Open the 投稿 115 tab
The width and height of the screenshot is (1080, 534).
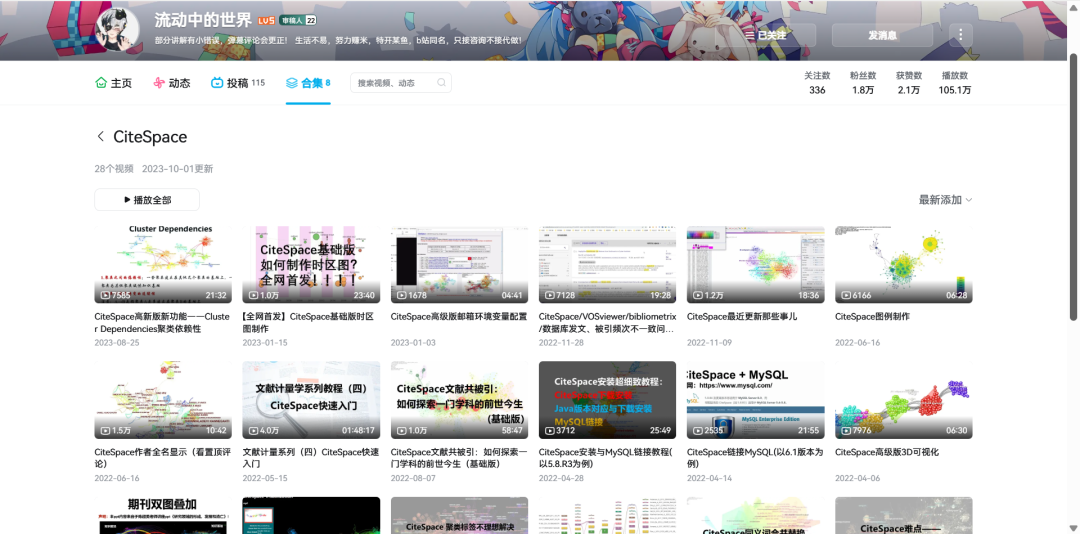(238, 83)
